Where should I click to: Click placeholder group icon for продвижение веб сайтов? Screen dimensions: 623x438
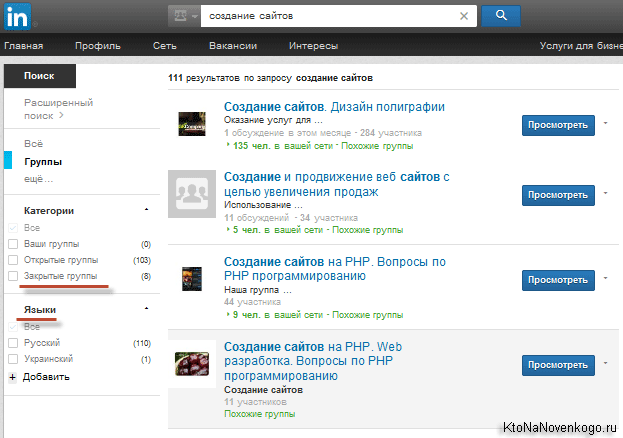click(192, 194)
